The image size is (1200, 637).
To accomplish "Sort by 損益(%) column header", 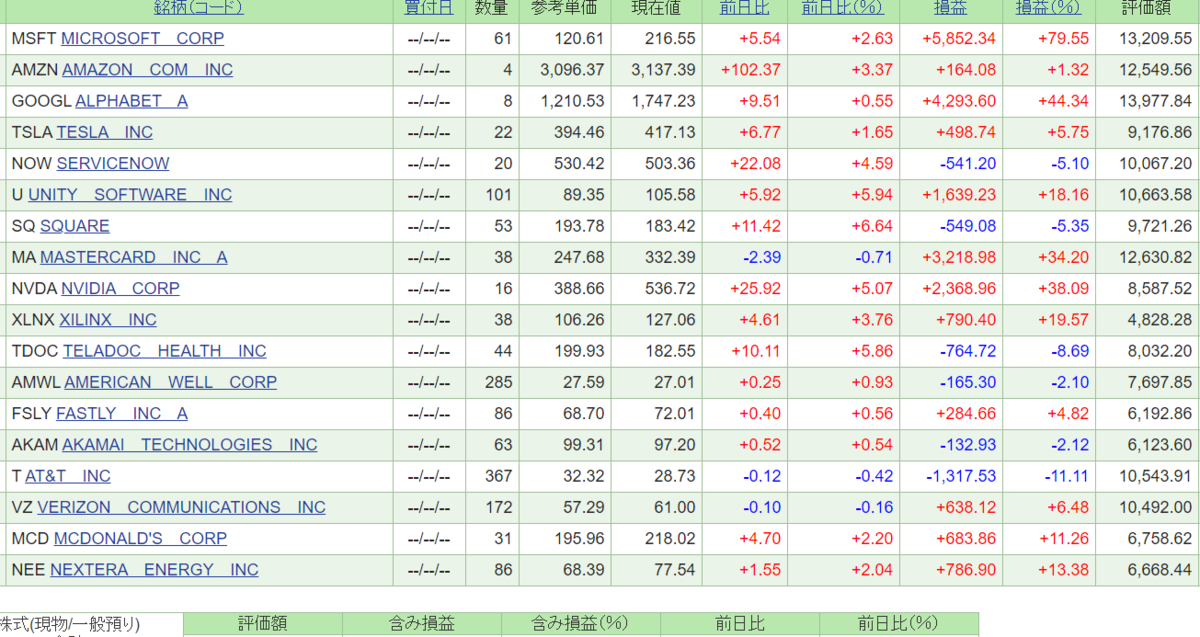I will coord(1048,8).
